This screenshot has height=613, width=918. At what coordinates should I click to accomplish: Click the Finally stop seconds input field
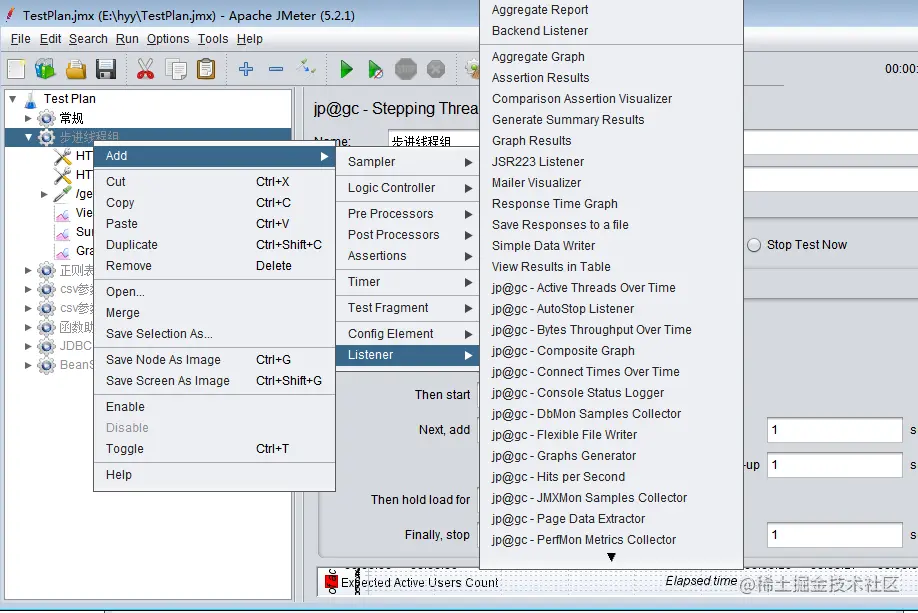pos(834,535)
